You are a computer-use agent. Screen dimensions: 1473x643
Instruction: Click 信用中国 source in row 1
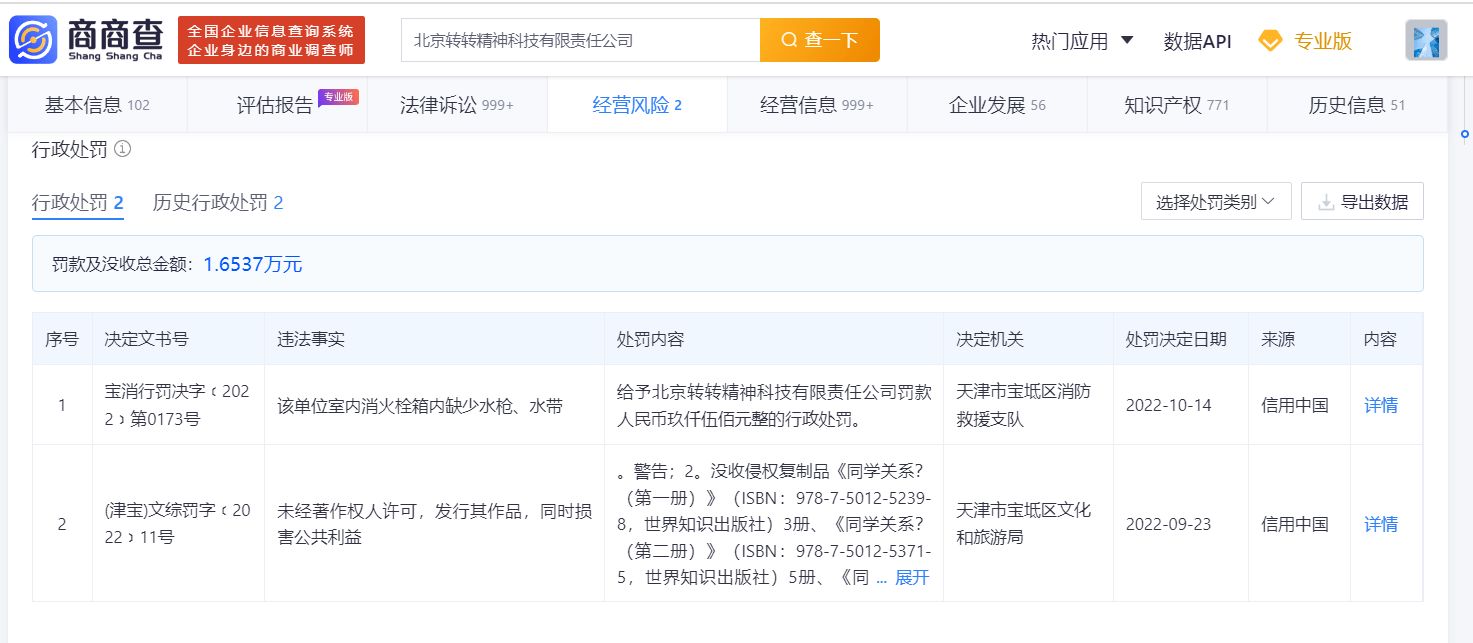pos(1295,405)
